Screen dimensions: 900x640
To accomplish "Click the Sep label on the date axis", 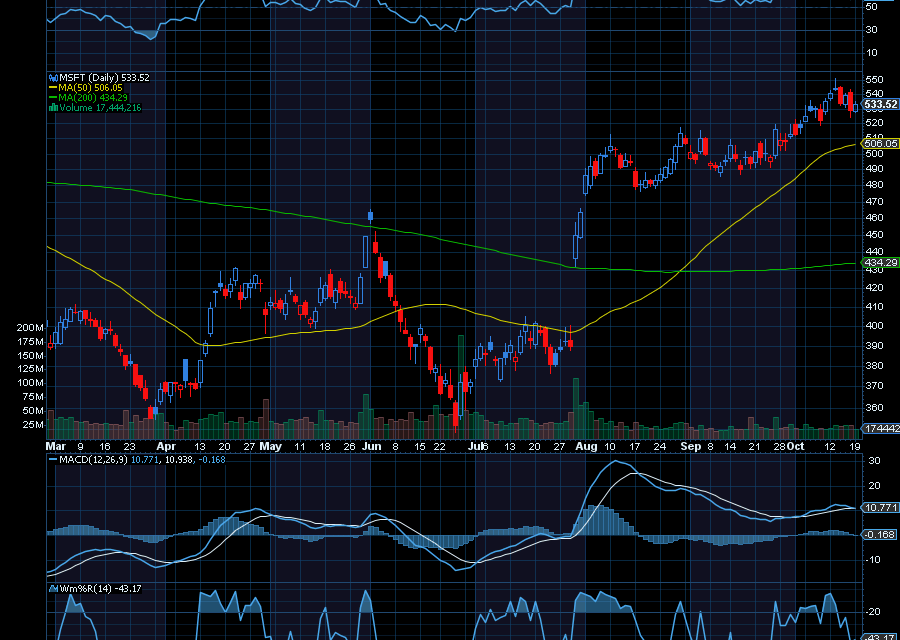I will pyautogui.click(x=691, y=447).
